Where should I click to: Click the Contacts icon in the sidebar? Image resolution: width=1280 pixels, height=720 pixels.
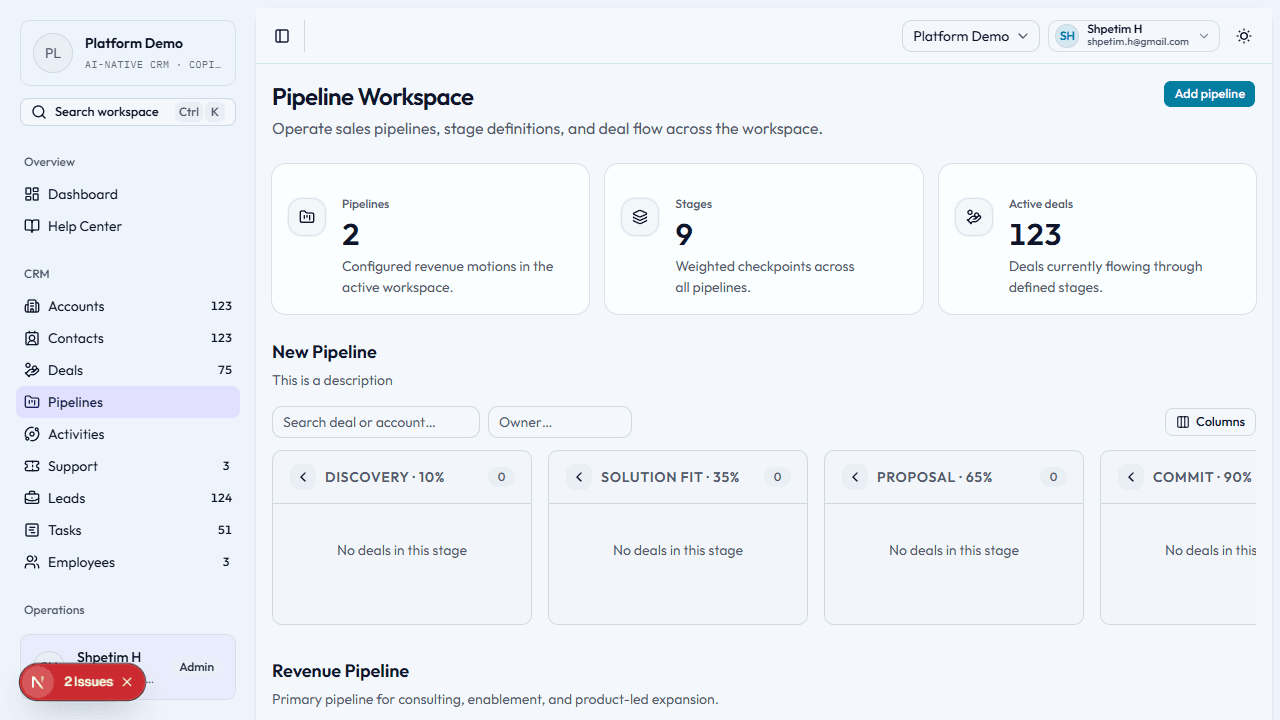(33, 338)
